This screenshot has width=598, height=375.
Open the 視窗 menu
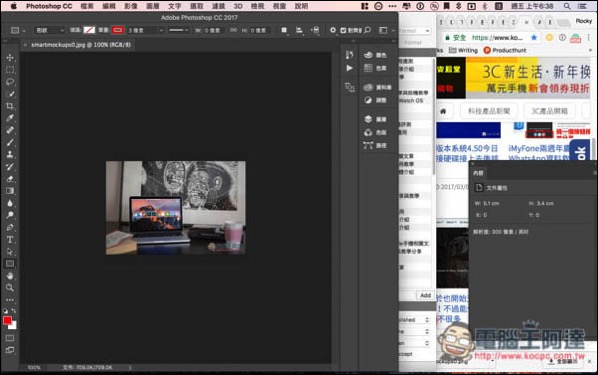279,6
